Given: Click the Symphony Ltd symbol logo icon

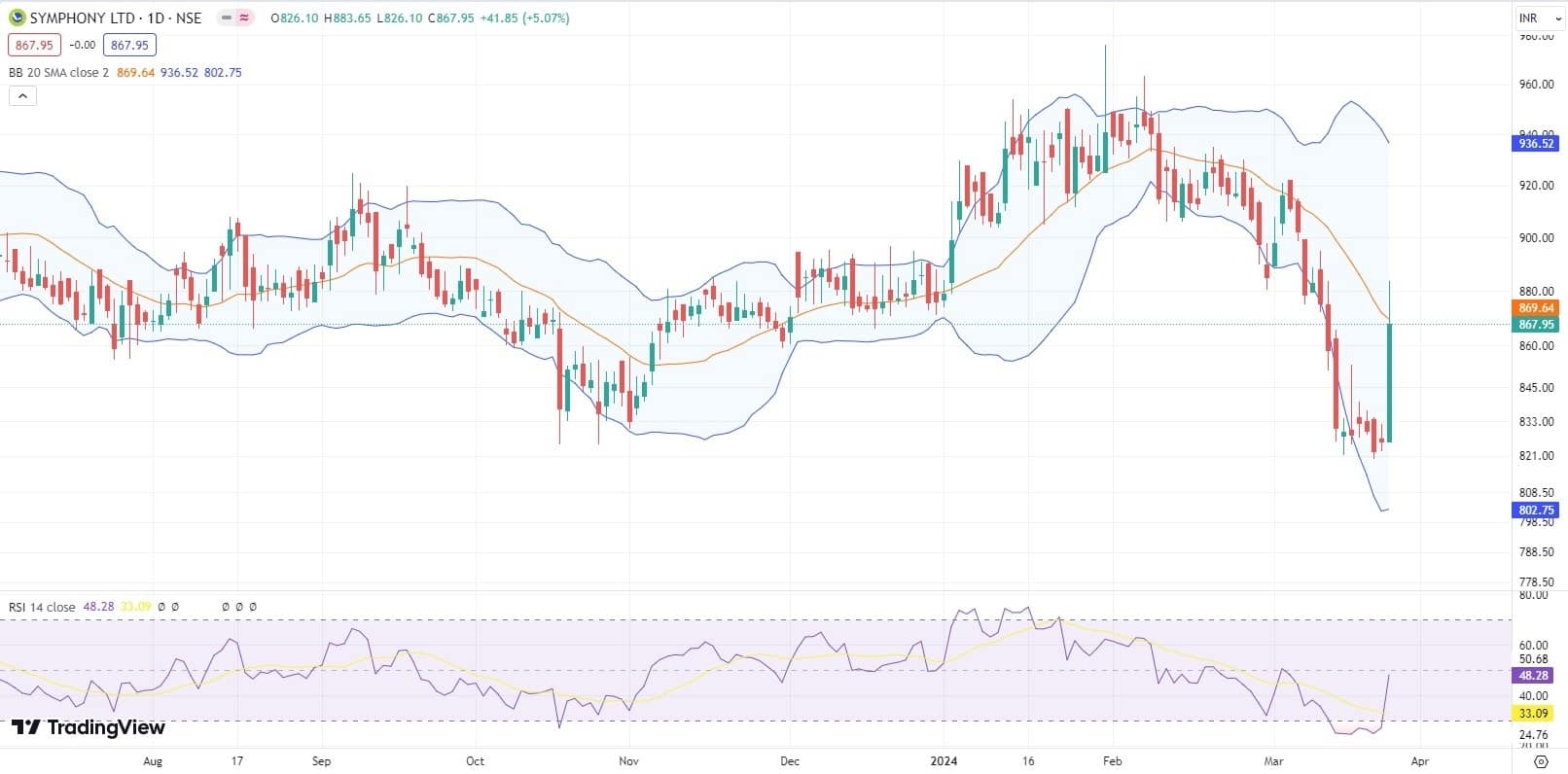Looking at the screenshot, I should [17, 18].
